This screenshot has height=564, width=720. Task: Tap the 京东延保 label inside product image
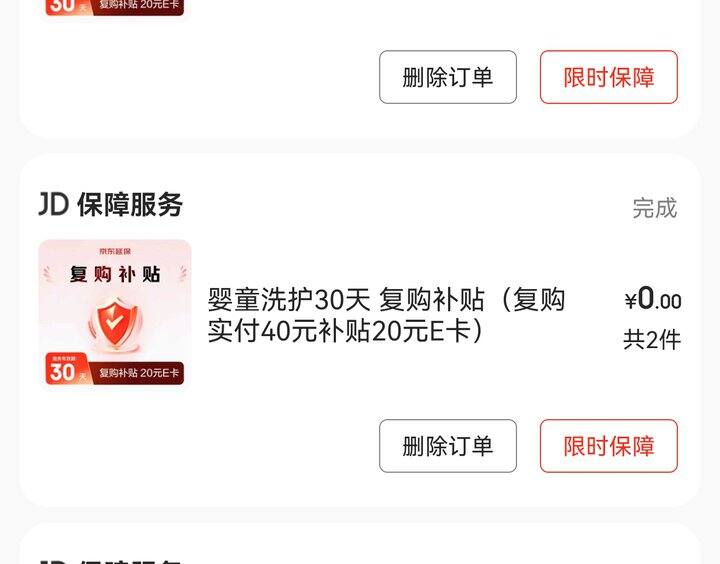pos(115,251)
